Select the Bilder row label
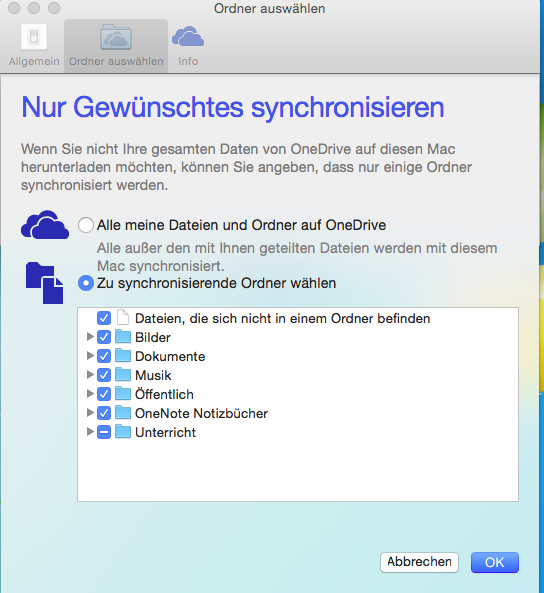544x593 pixels. coord(152,337)
